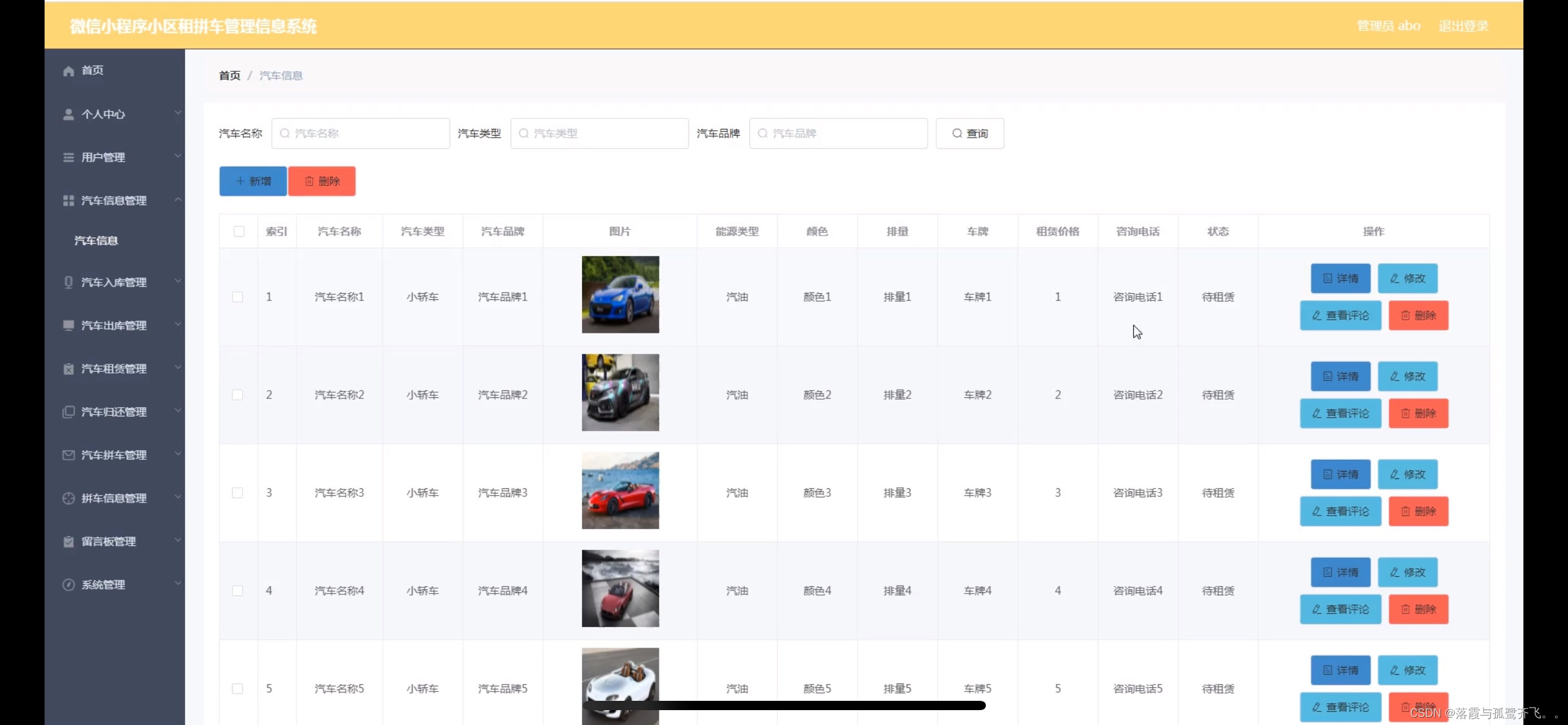Viewport: 1568px width, 725px height.
Task: Click 修改 button for 汽车名称5
Action: coord(1408,670)
